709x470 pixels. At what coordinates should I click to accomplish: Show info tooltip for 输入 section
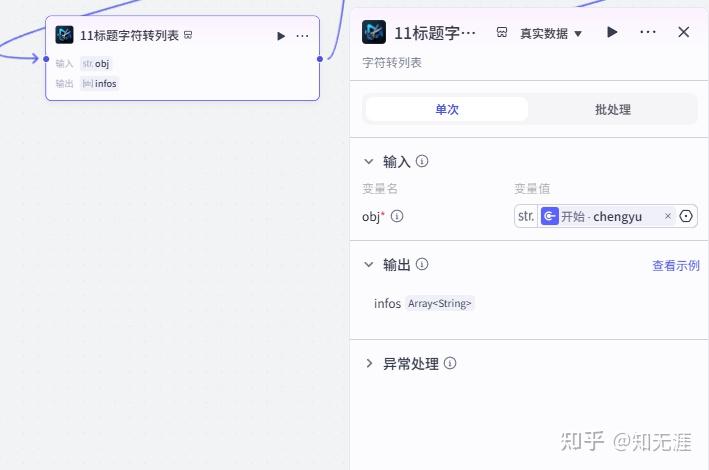pos(422,161)
